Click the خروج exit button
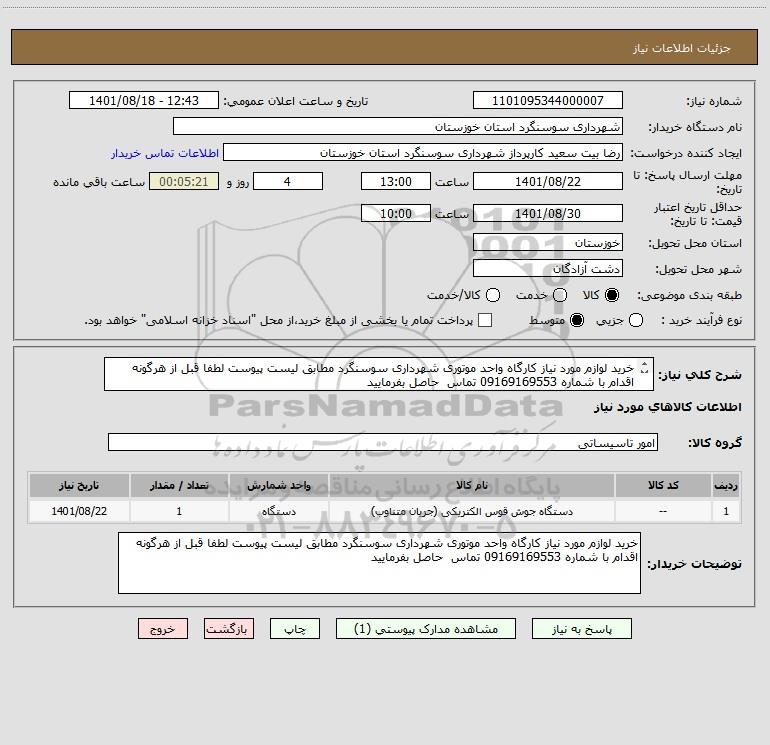 (163, 629)
